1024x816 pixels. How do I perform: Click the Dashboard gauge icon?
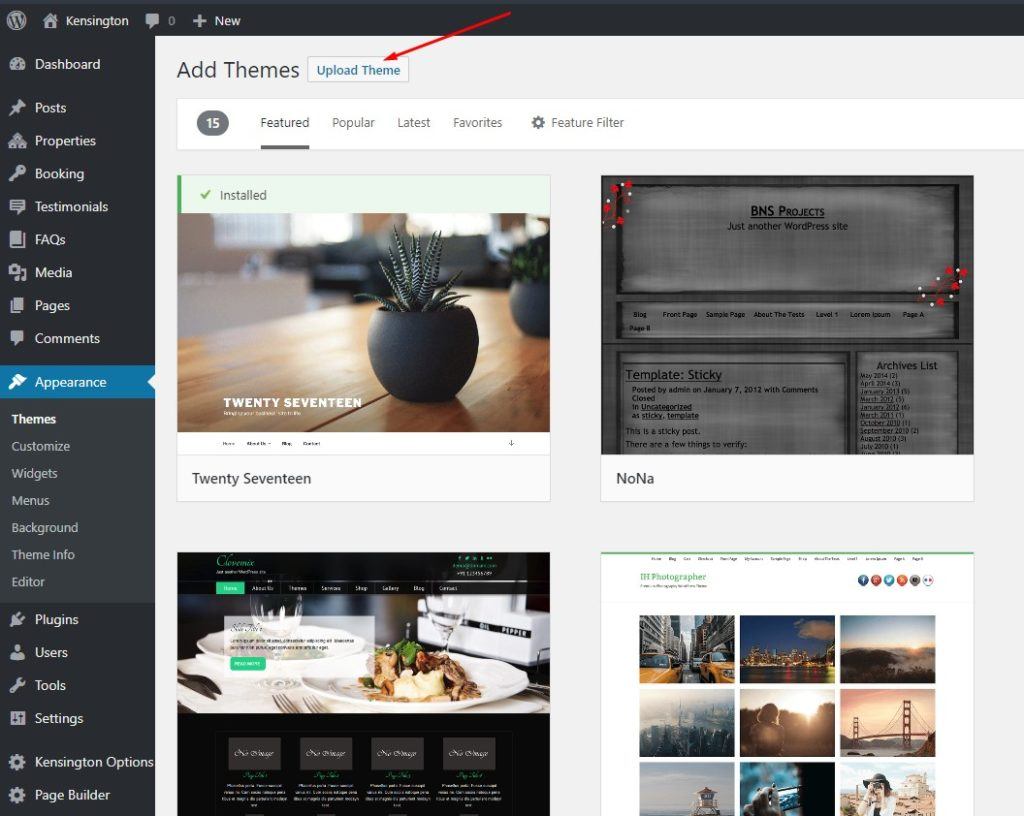point(18,64)
